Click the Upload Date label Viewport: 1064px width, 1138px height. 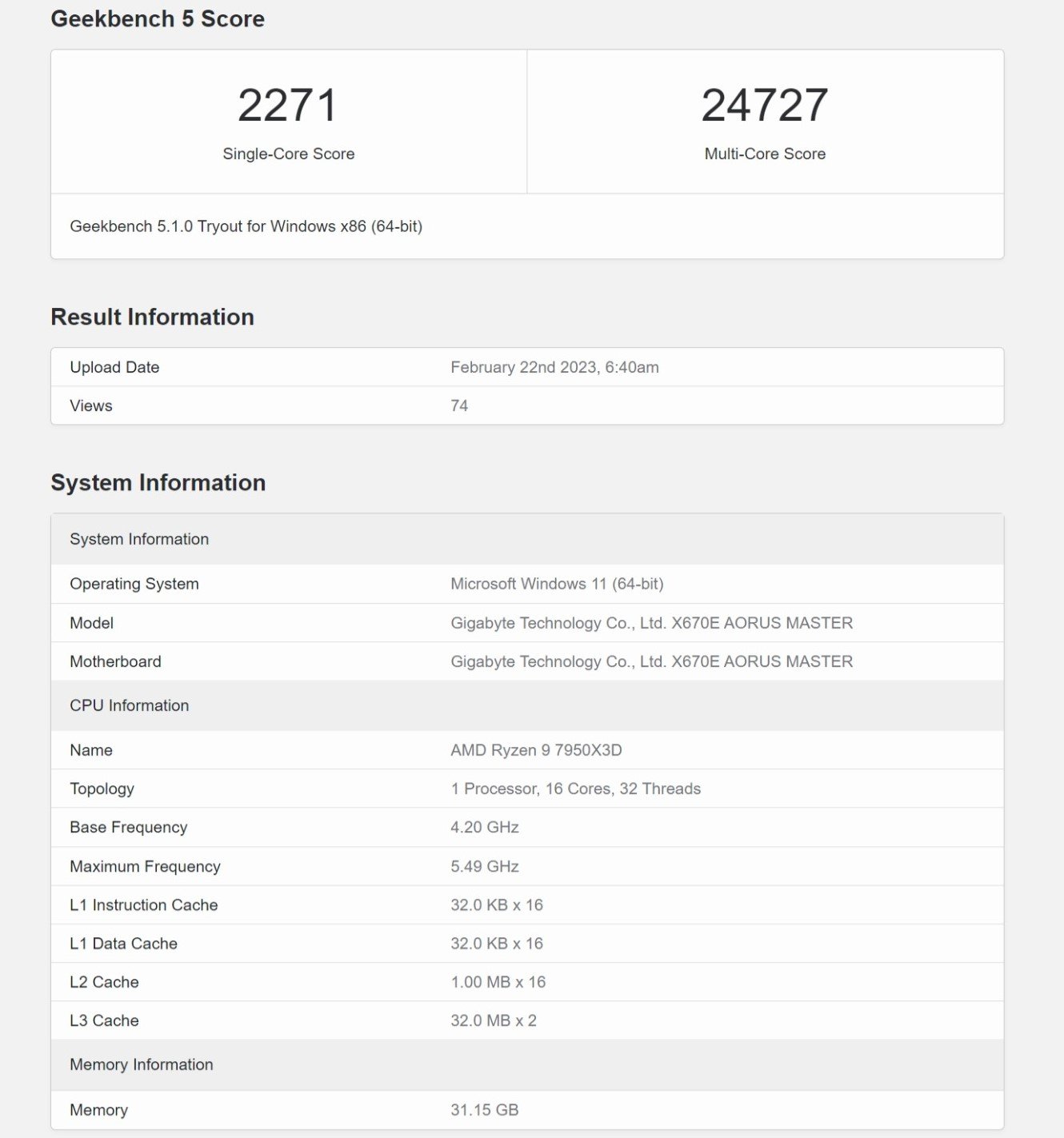click(x=114, y=367)
